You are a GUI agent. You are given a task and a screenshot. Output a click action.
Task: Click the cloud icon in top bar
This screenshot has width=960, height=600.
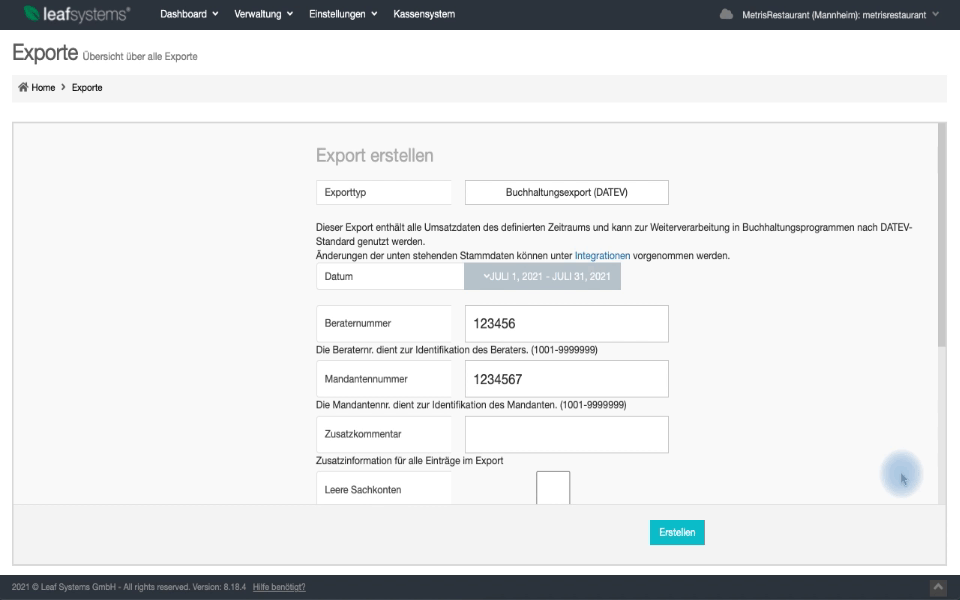(726, 15)
